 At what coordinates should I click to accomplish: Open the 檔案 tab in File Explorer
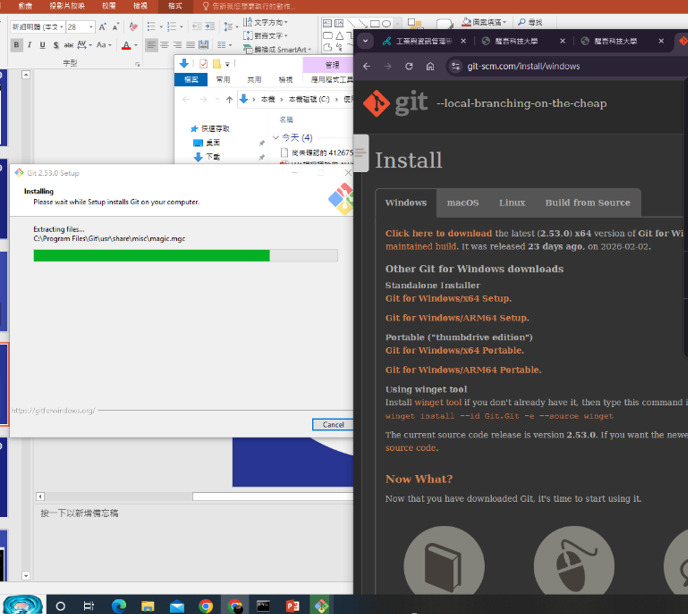188,79
